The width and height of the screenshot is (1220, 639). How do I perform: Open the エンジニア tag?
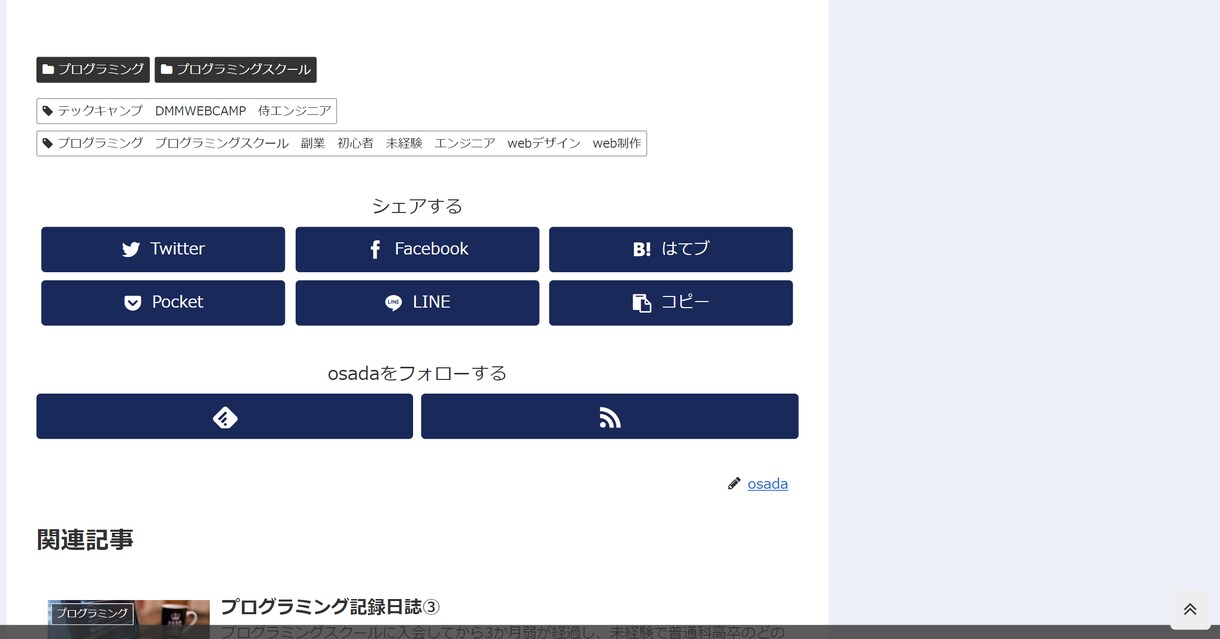point(465,143)
